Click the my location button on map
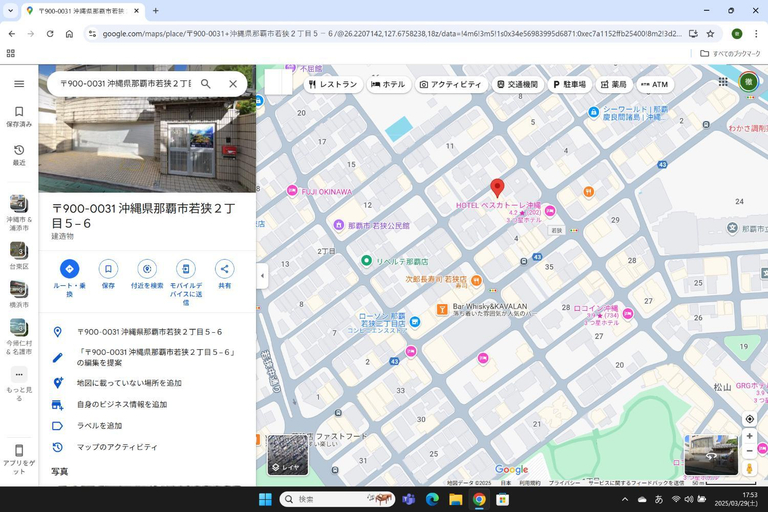768x512 pixels. (749, 419)
